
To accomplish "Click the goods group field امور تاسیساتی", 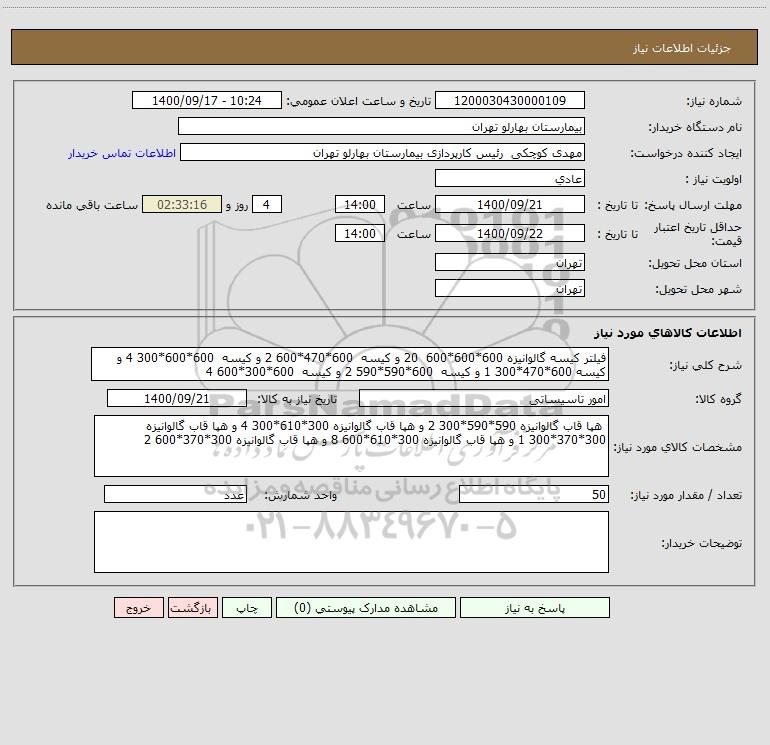I will click(484, 398).
